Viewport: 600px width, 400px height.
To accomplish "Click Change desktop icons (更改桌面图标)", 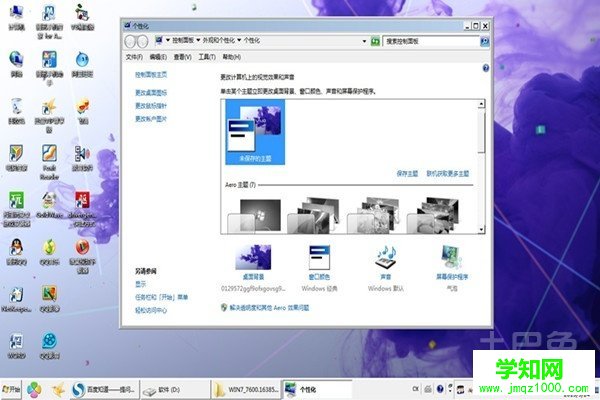I will point(151,93).
